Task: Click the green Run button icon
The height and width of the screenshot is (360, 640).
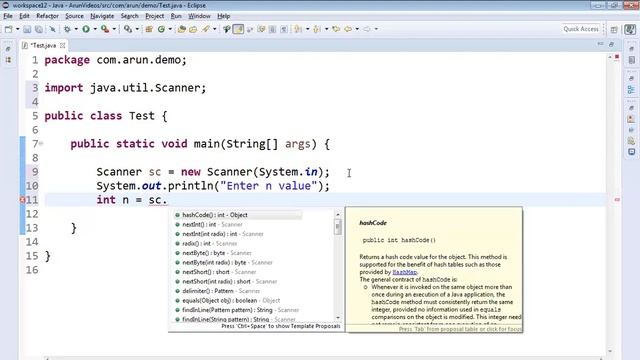Action: pyautogui.click(x=86, y=29)
